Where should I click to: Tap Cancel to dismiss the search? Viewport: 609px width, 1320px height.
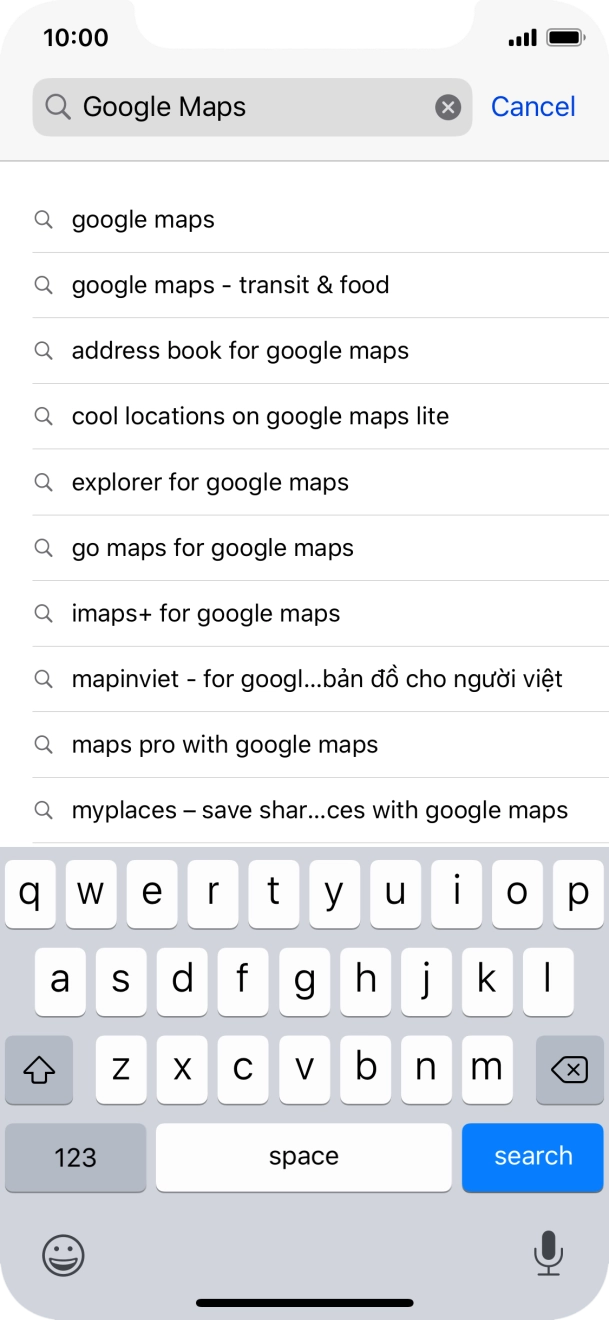[533, 107]
